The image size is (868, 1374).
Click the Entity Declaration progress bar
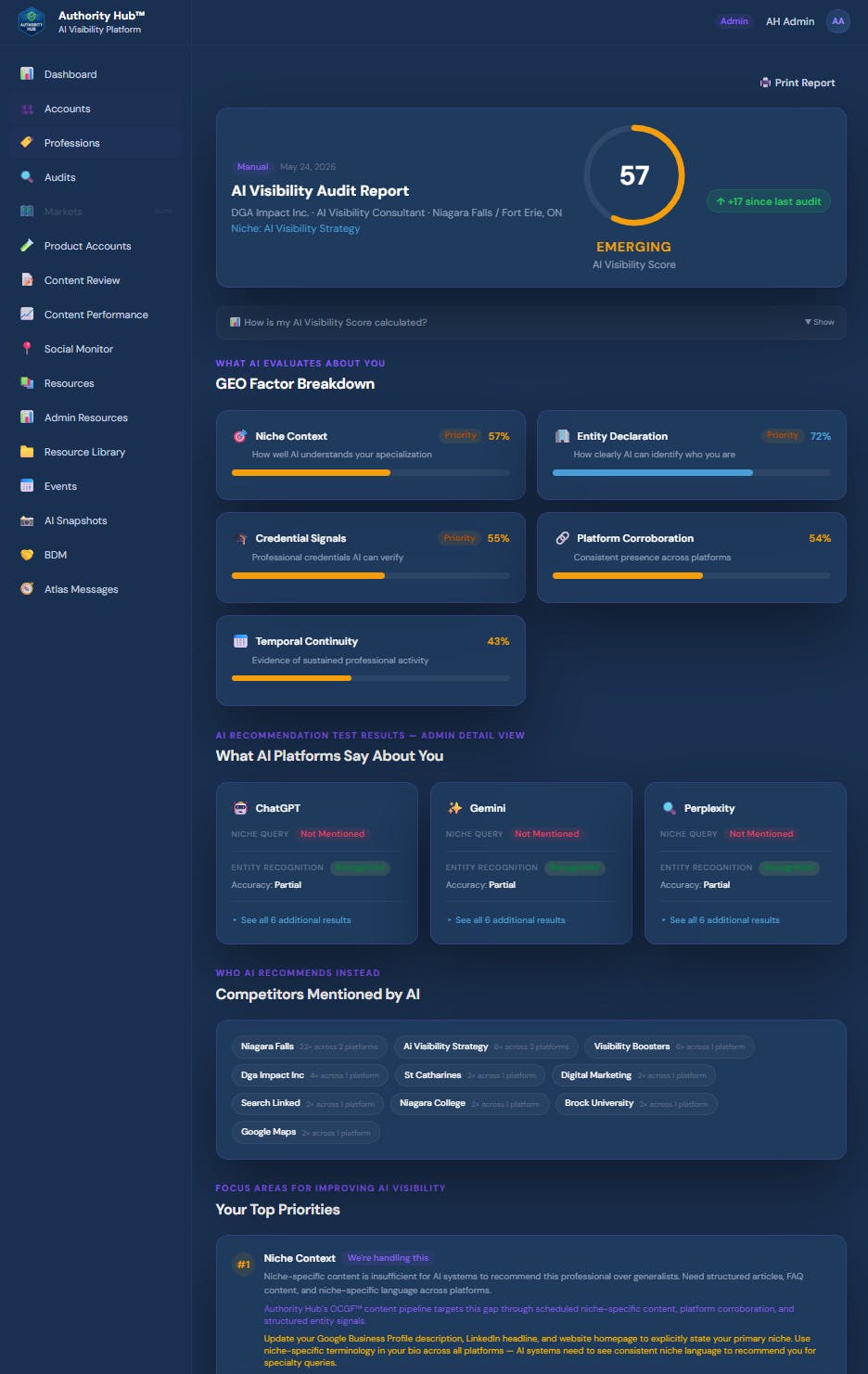coord(692,473)
